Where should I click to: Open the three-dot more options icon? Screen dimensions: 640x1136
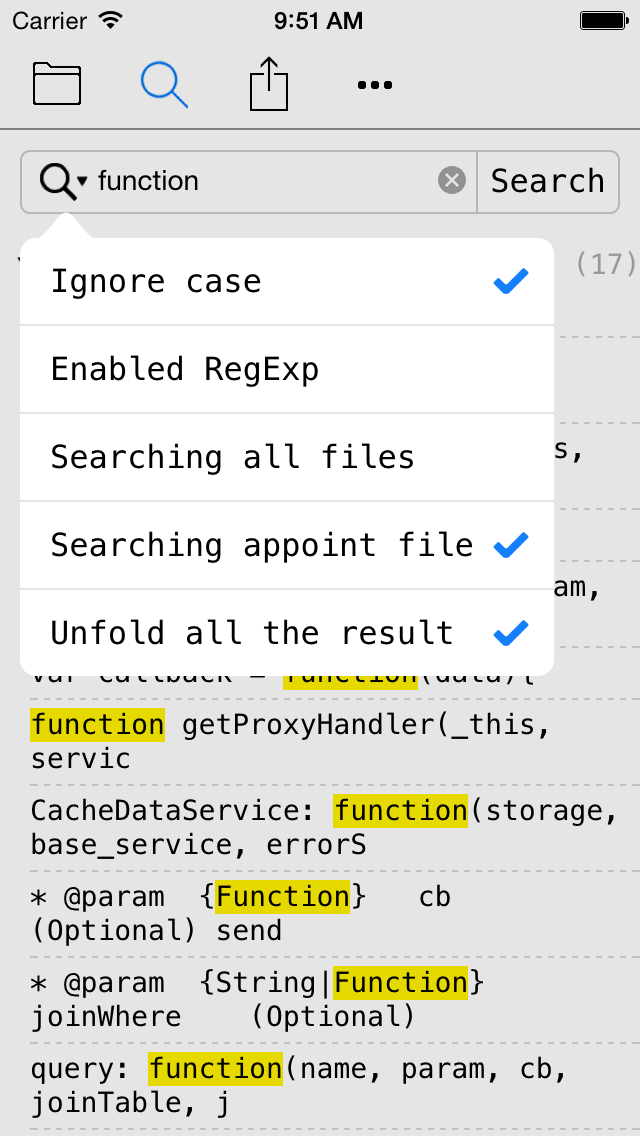(x=375, y=85)
